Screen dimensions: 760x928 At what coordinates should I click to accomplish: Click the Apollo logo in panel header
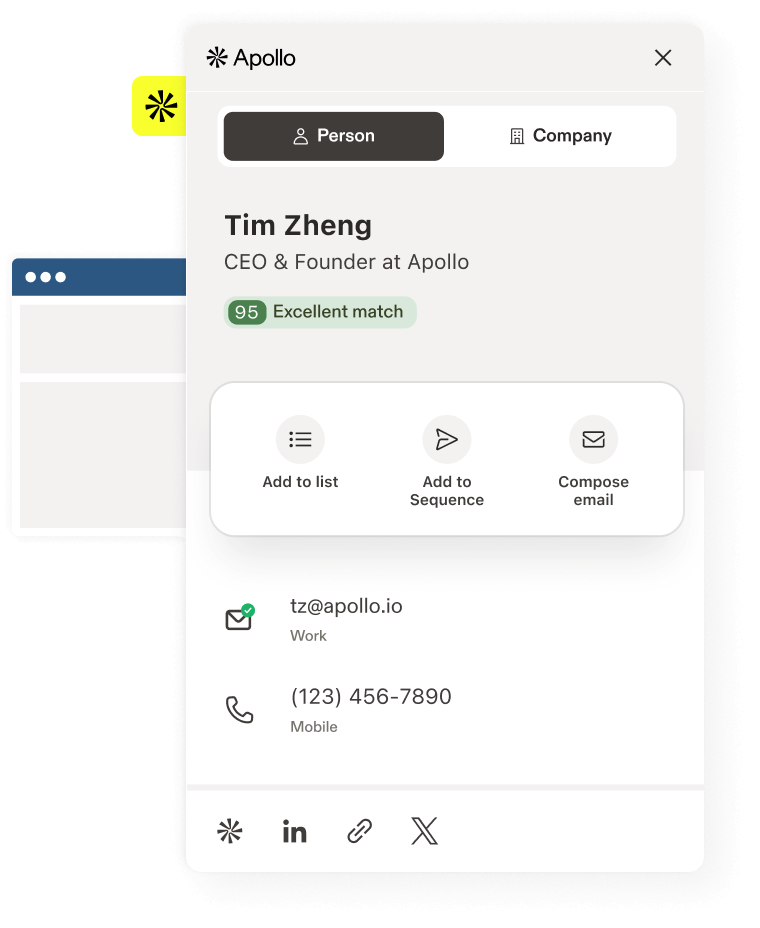[x=251, y=58]
